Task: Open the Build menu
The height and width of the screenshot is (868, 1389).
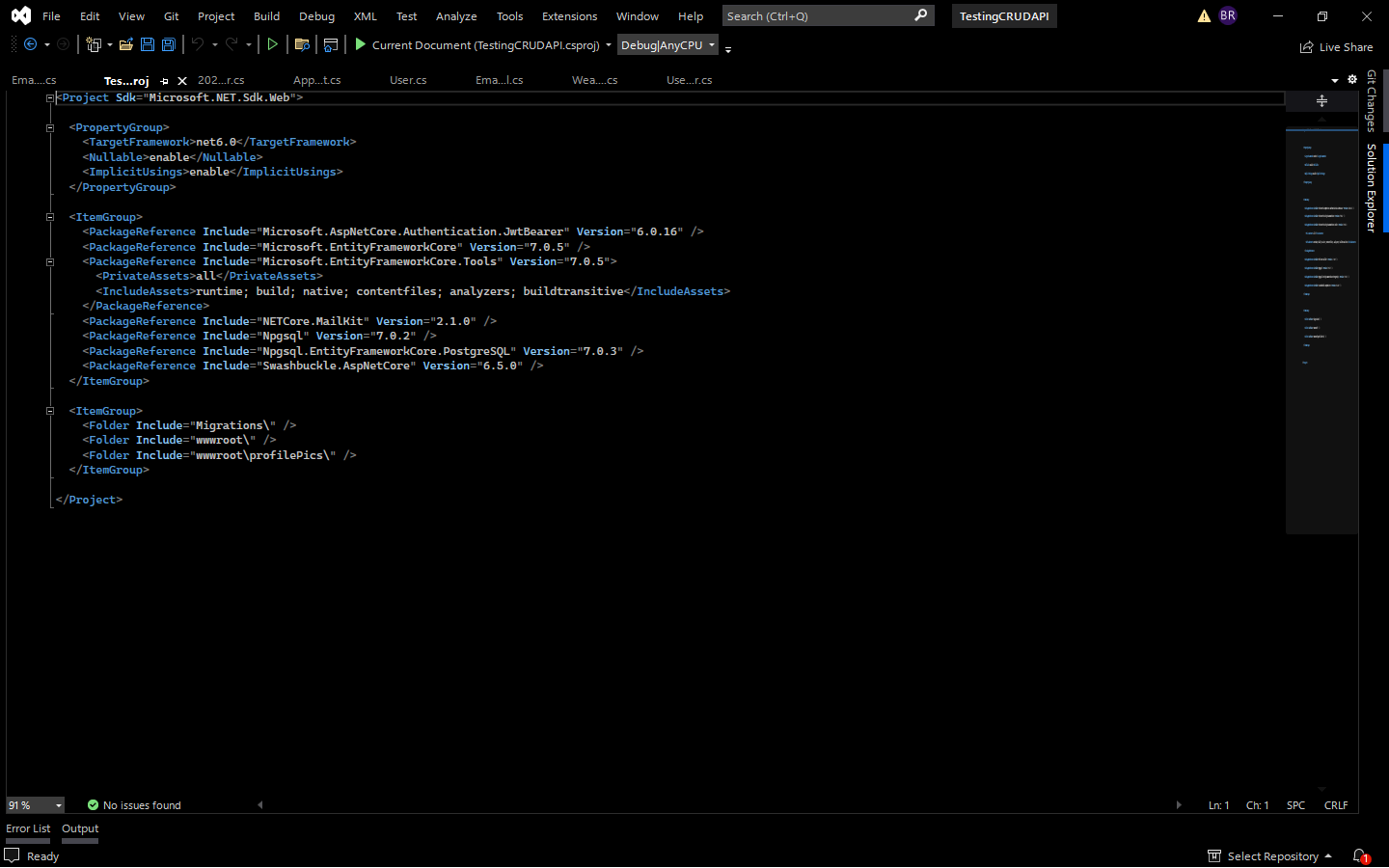Action: (x=266, y=15)
